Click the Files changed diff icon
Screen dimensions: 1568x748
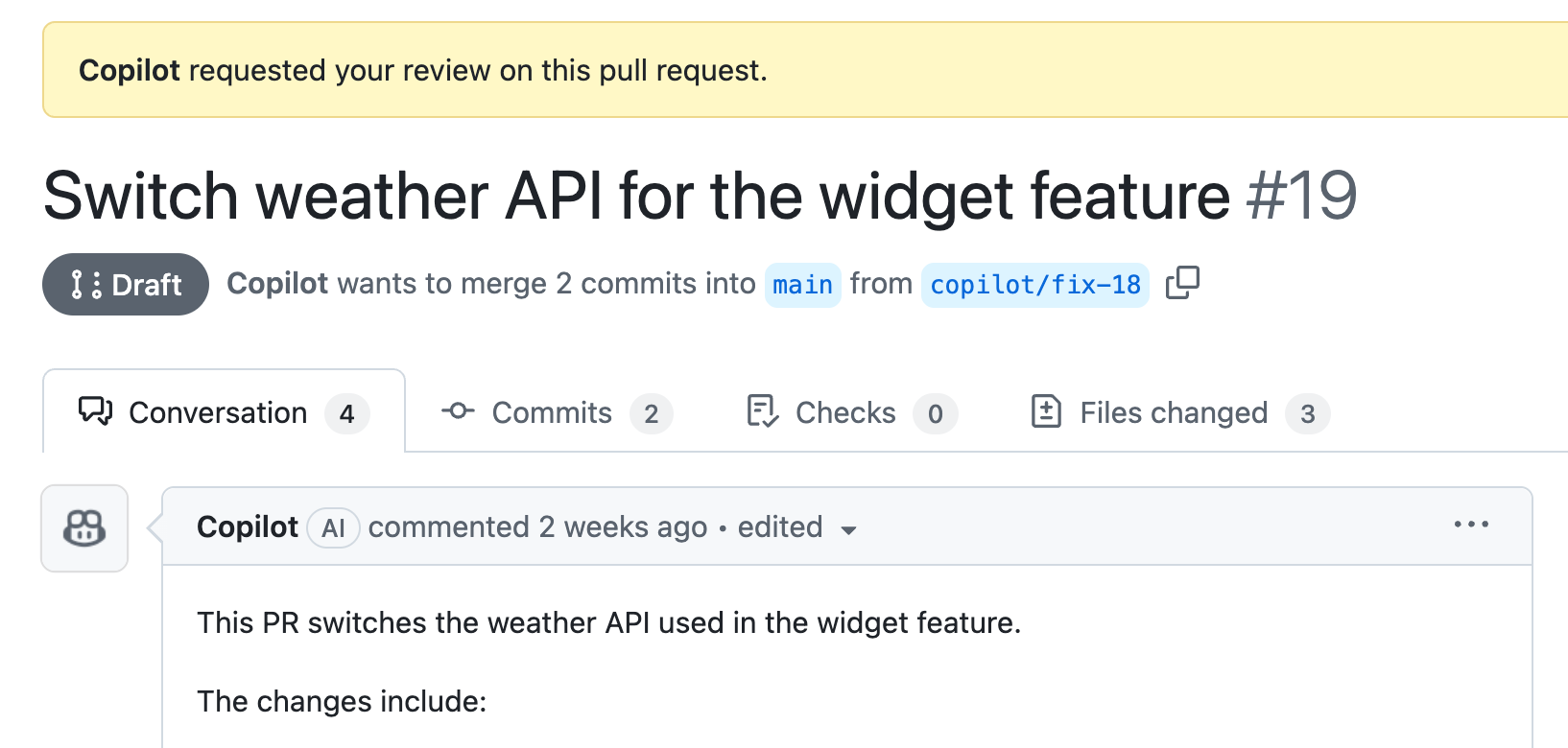[1047, 411]
